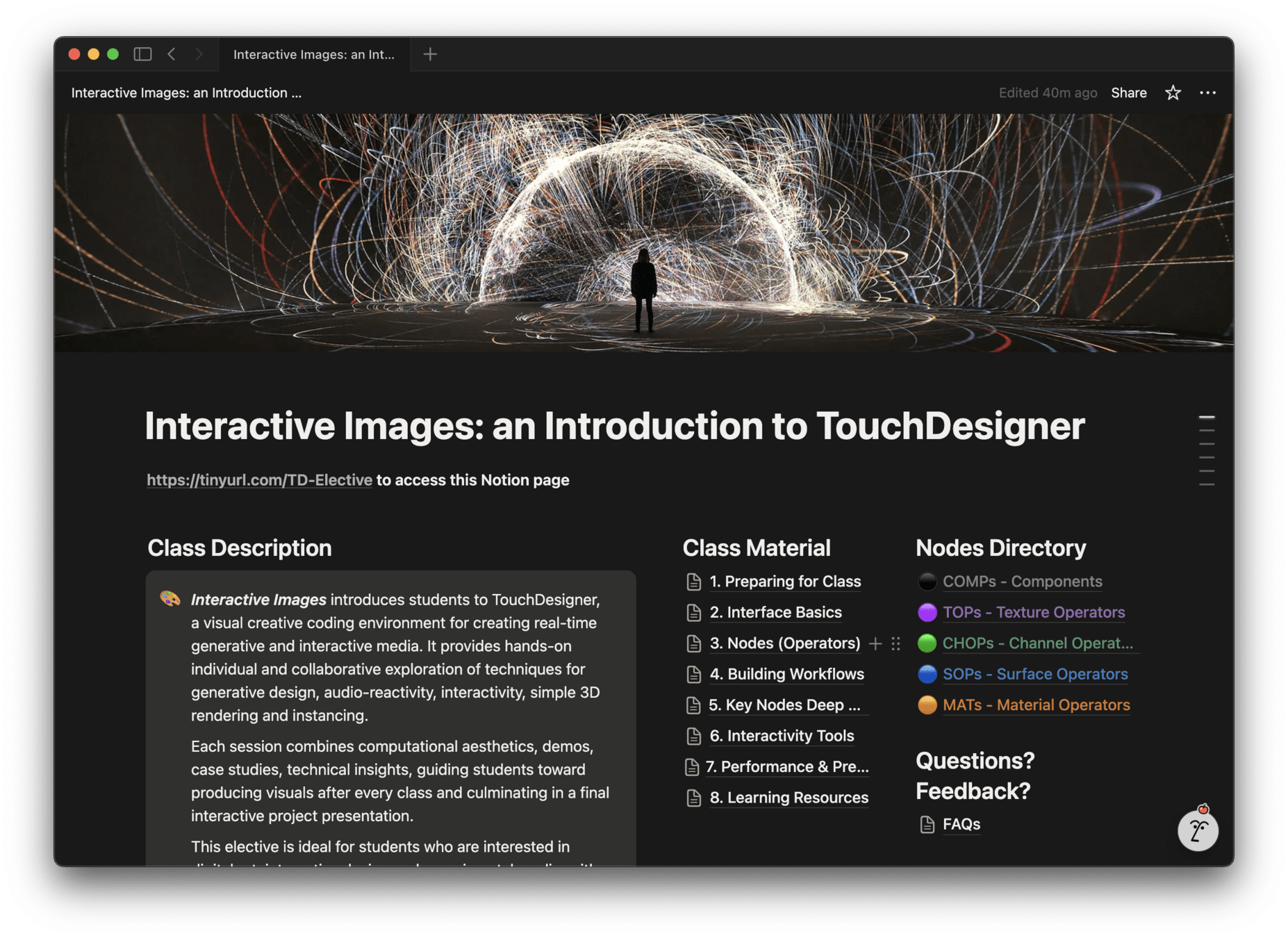Click the Questions? Feedback? heading

(x=975, y=776)
